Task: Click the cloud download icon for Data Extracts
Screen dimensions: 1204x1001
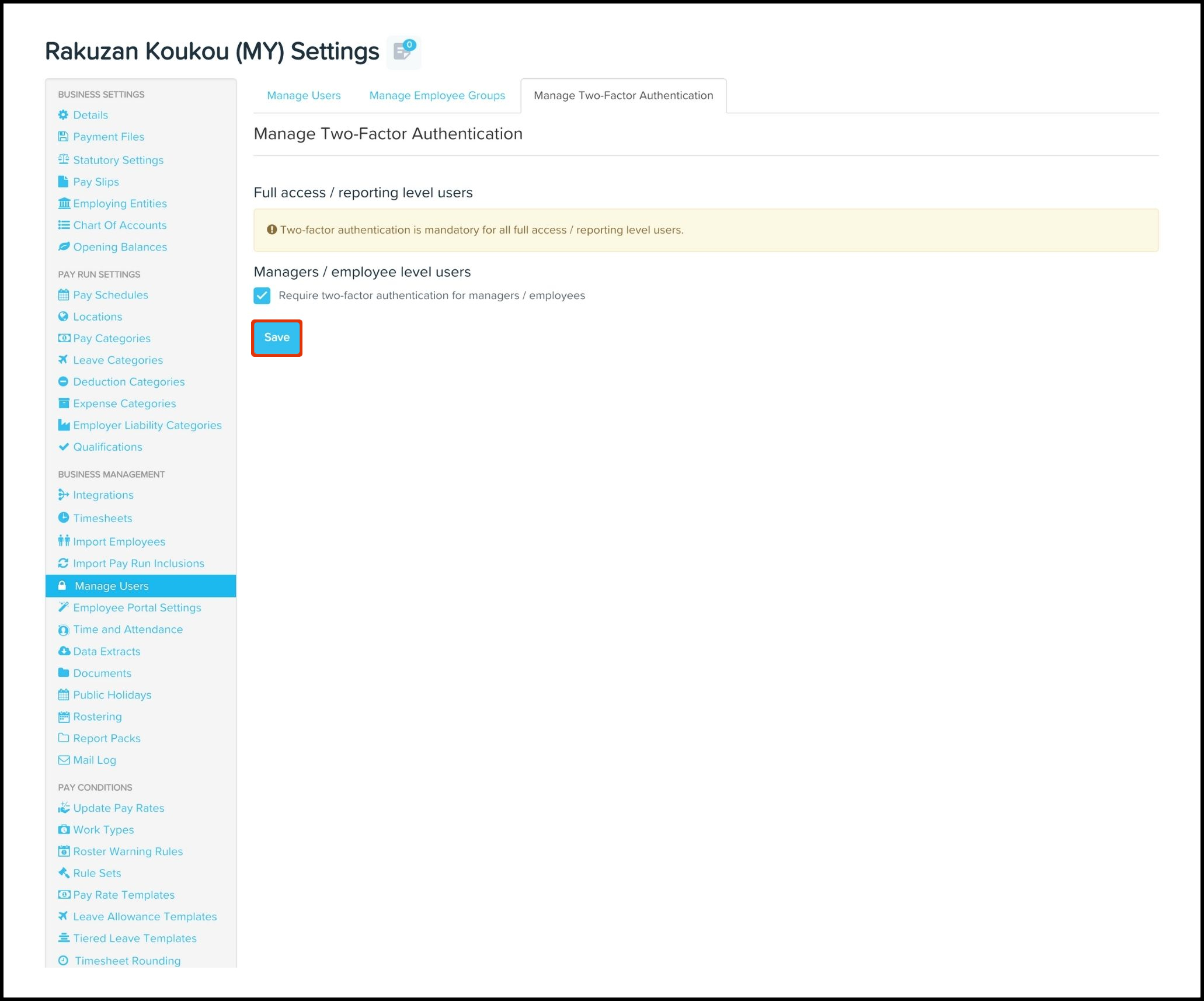Action: (x=64, y=651)
